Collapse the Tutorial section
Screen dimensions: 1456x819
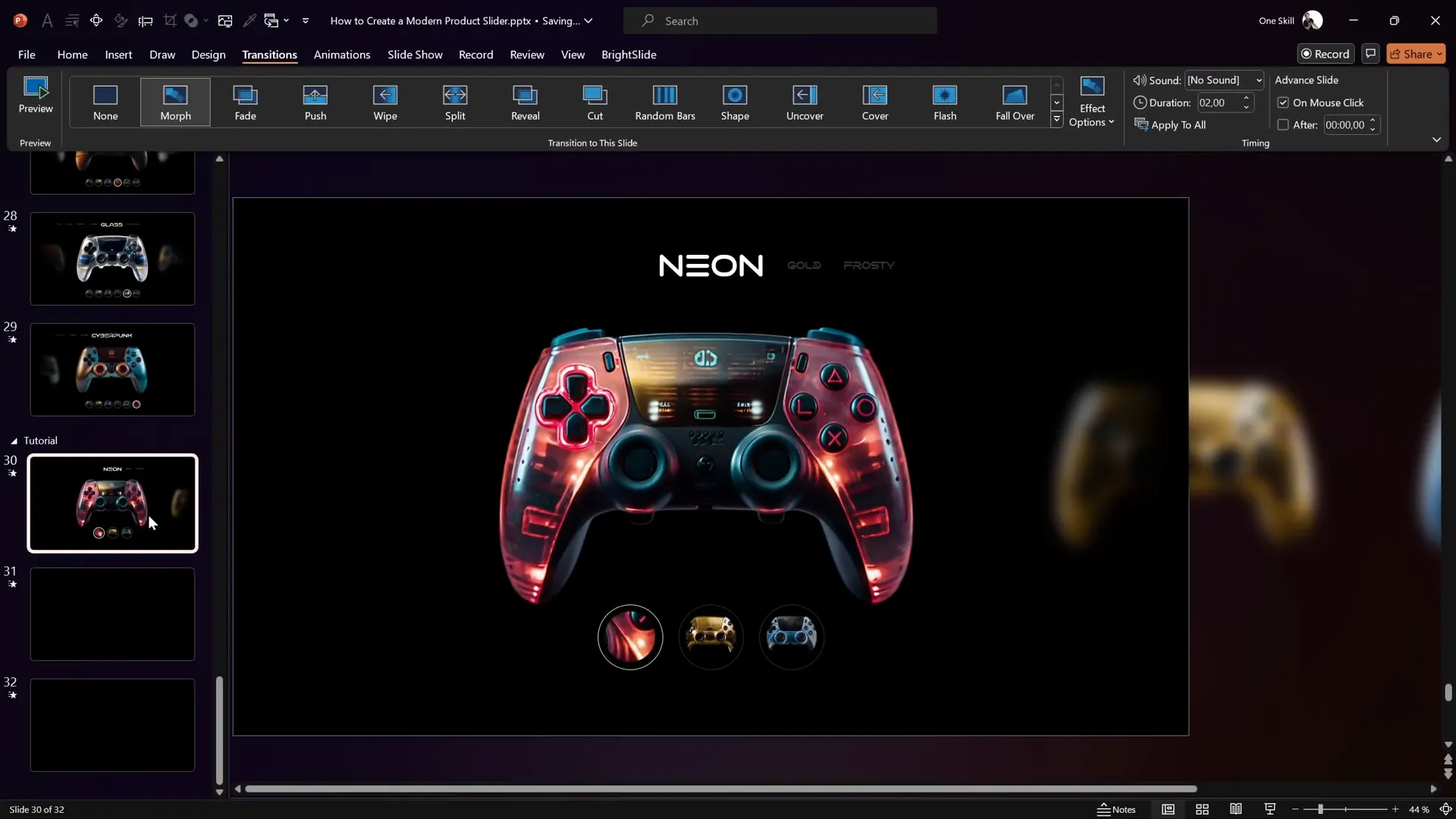pos(14,441)
